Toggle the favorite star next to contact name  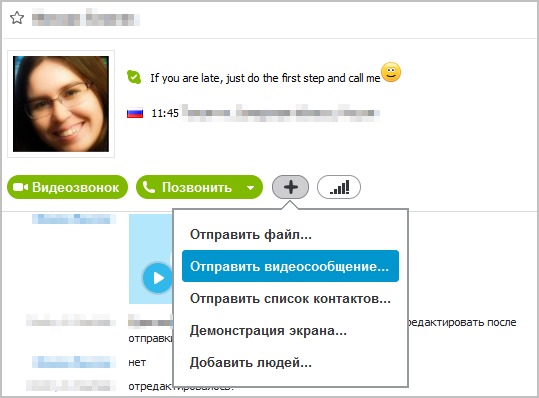click(17, 18)
